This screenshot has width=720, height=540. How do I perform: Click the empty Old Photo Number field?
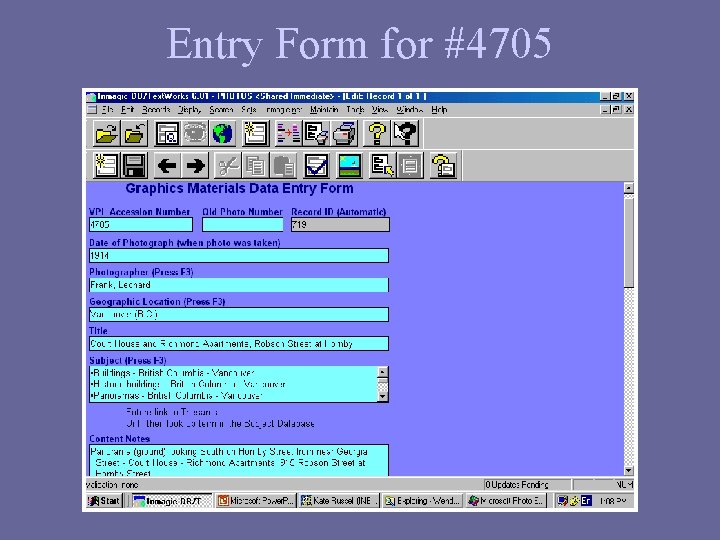242,225
